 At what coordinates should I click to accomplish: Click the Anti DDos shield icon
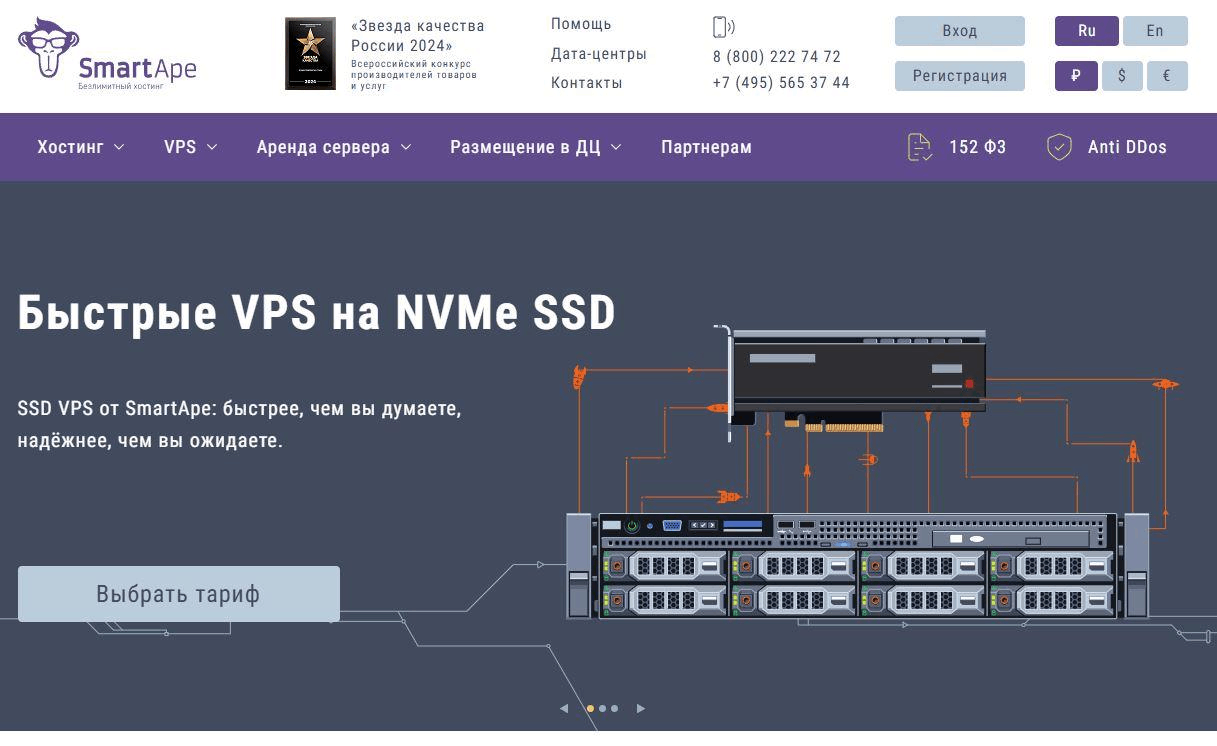click(x=1059, y=147)
